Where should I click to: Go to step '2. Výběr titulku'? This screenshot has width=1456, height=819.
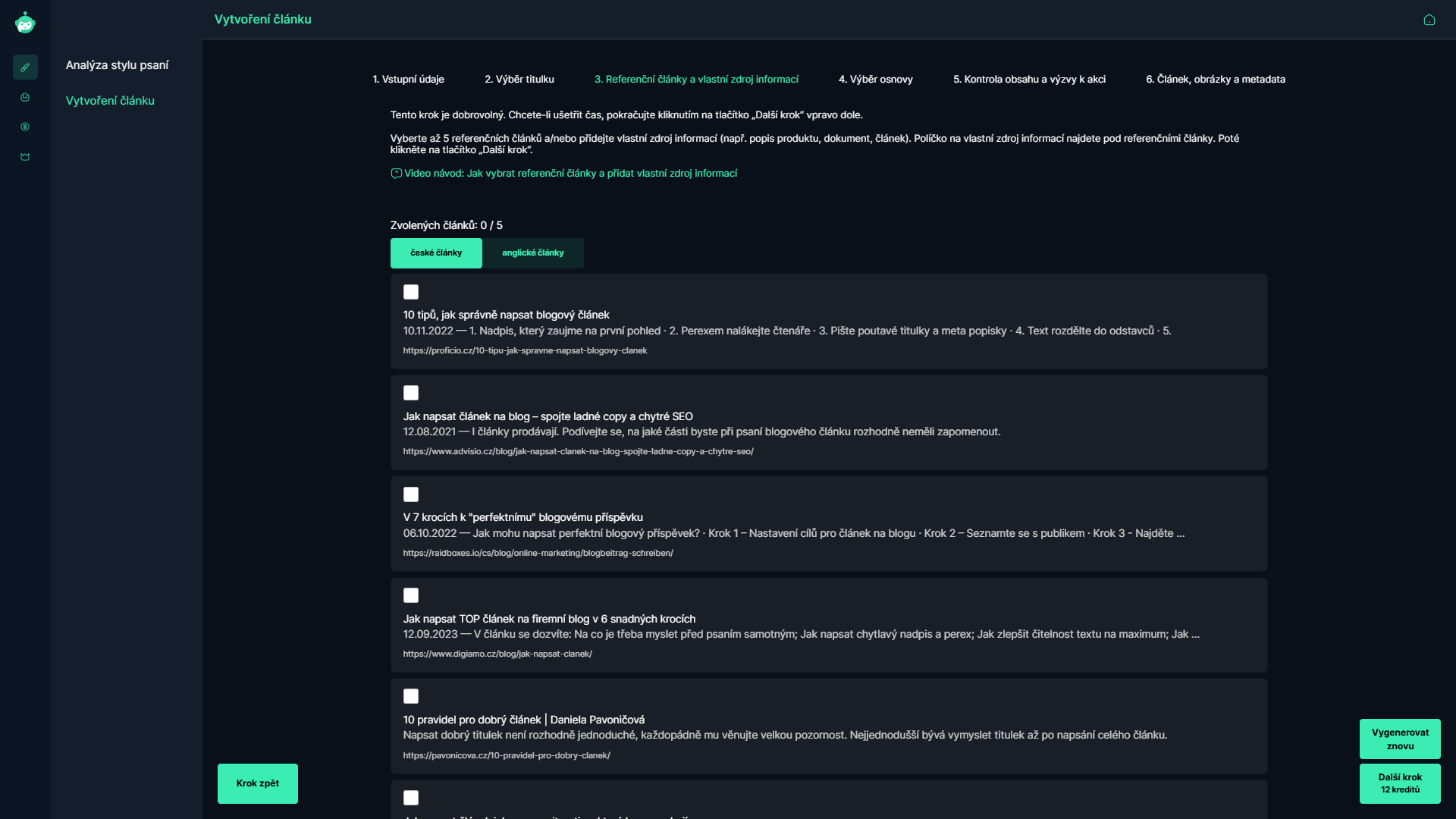click(519, 80)
